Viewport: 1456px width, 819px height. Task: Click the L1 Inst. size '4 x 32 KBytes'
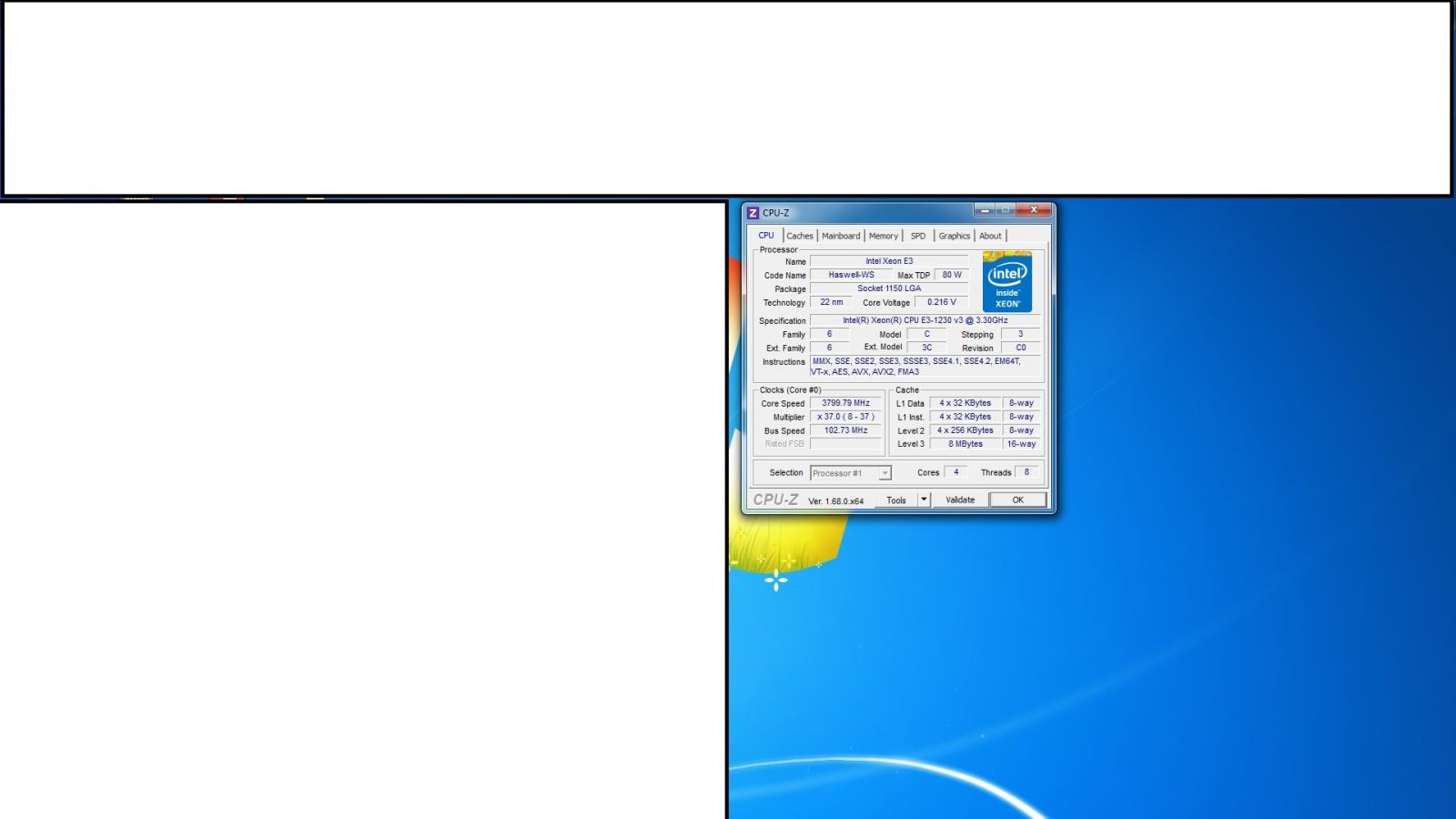click(965, 417)
